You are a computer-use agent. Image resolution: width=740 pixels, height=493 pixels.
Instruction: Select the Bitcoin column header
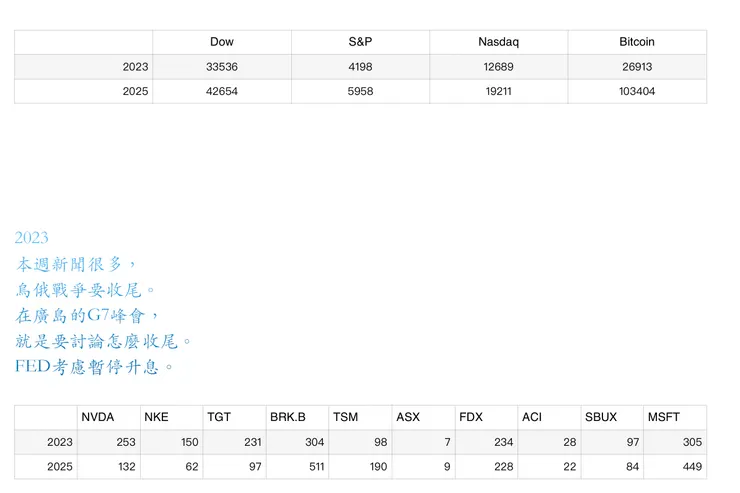point(637,42)
